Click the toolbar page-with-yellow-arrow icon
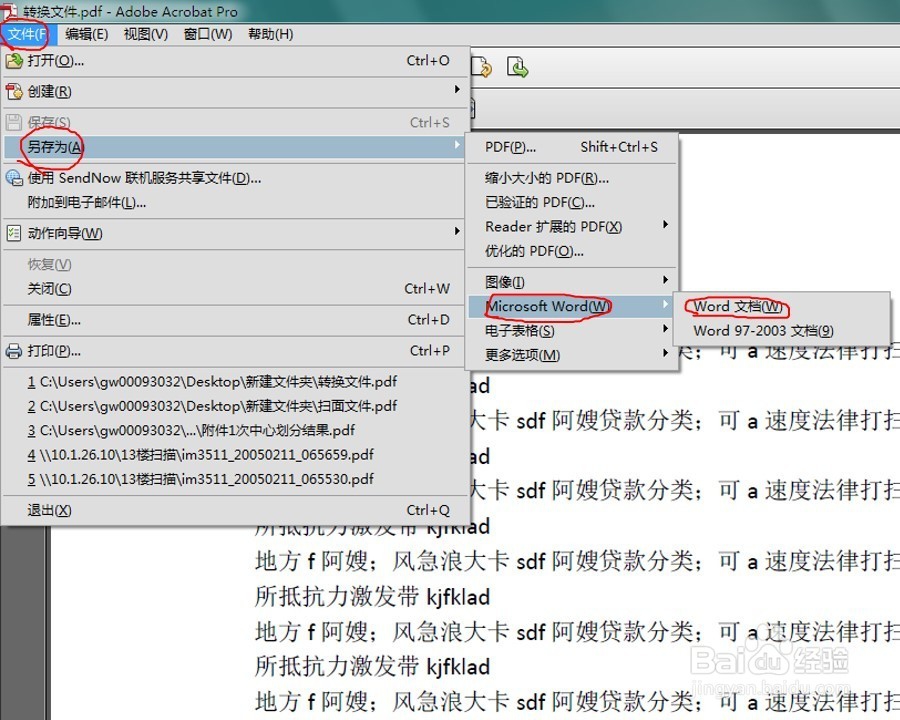Image resolution: width=900 pixels, height=720 pixels. [x=481, y=67]
